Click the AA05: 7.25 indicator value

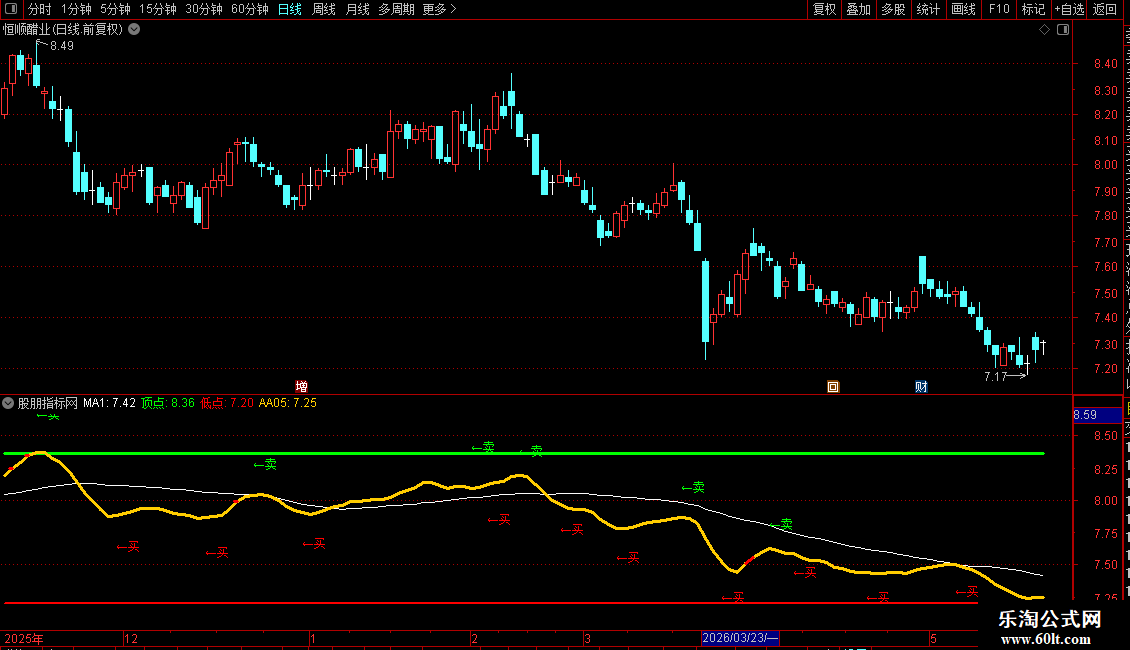tap(288, 403)
